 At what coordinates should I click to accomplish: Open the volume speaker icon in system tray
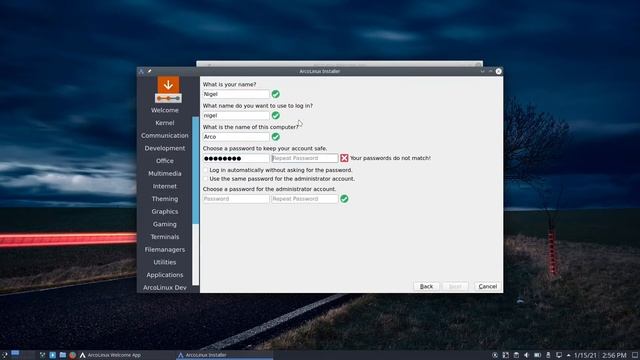pos(527,355)
